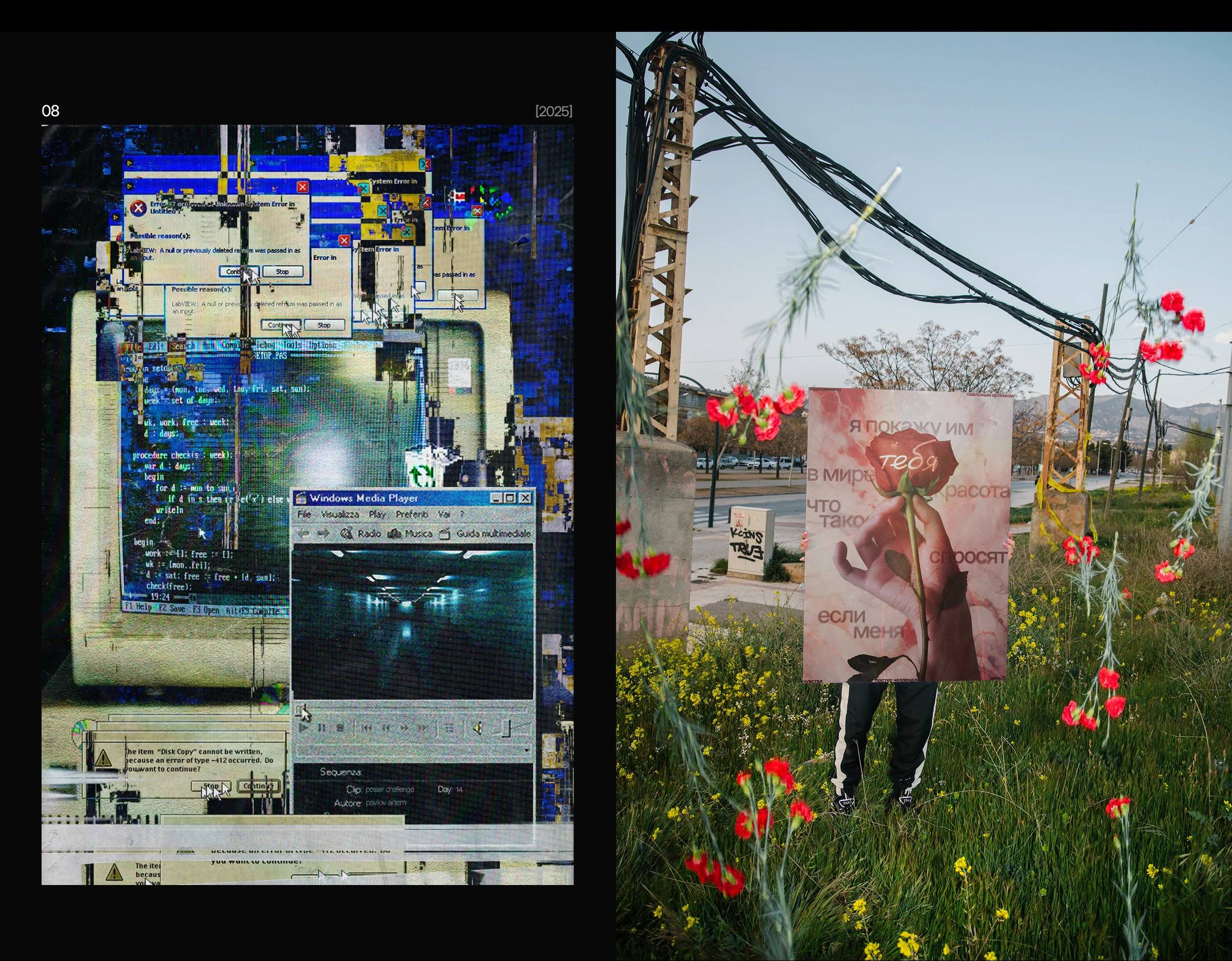Click the back arrow in Media Player toolbar
Image resolution: width=1232 pixels, height=961 pixels.
pos(303,533)
